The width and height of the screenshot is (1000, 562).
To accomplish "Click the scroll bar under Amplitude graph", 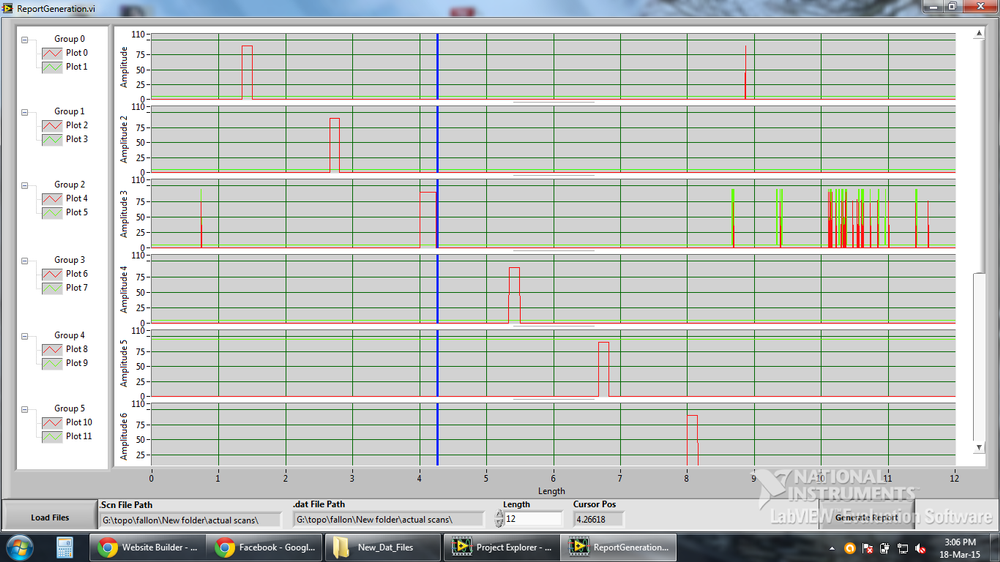I will [x=554, y=102].
